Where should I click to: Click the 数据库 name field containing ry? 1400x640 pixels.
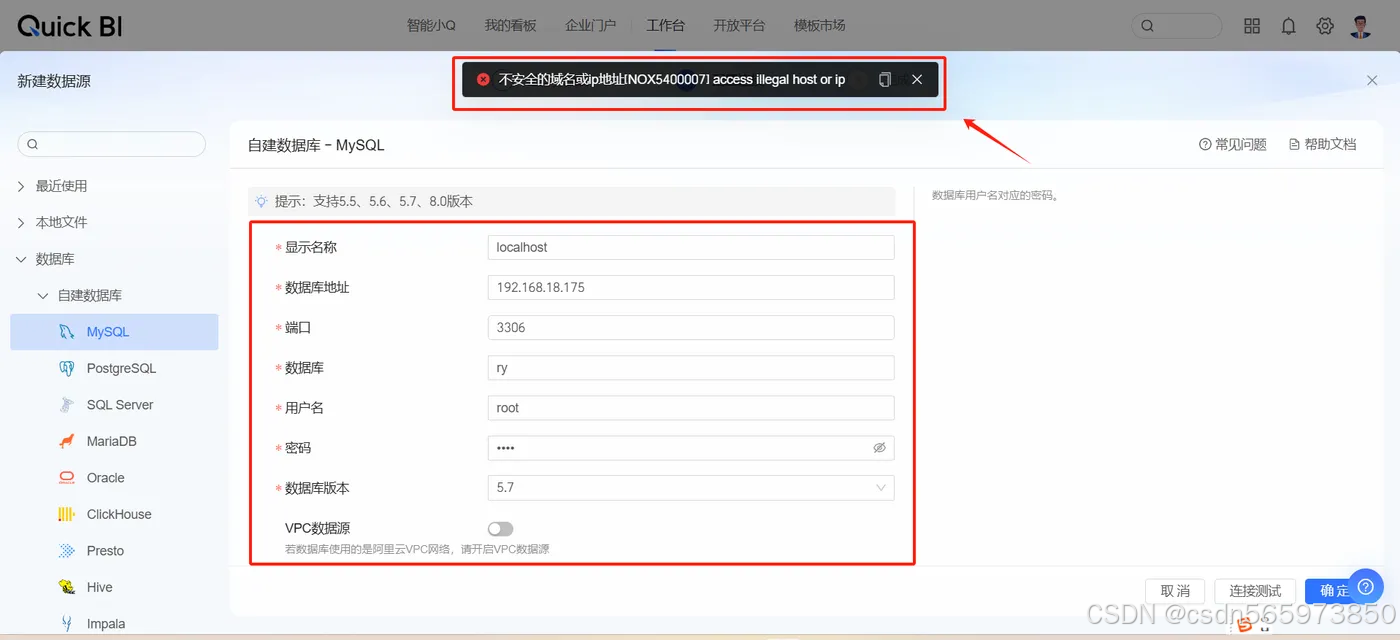pos(691,368)
